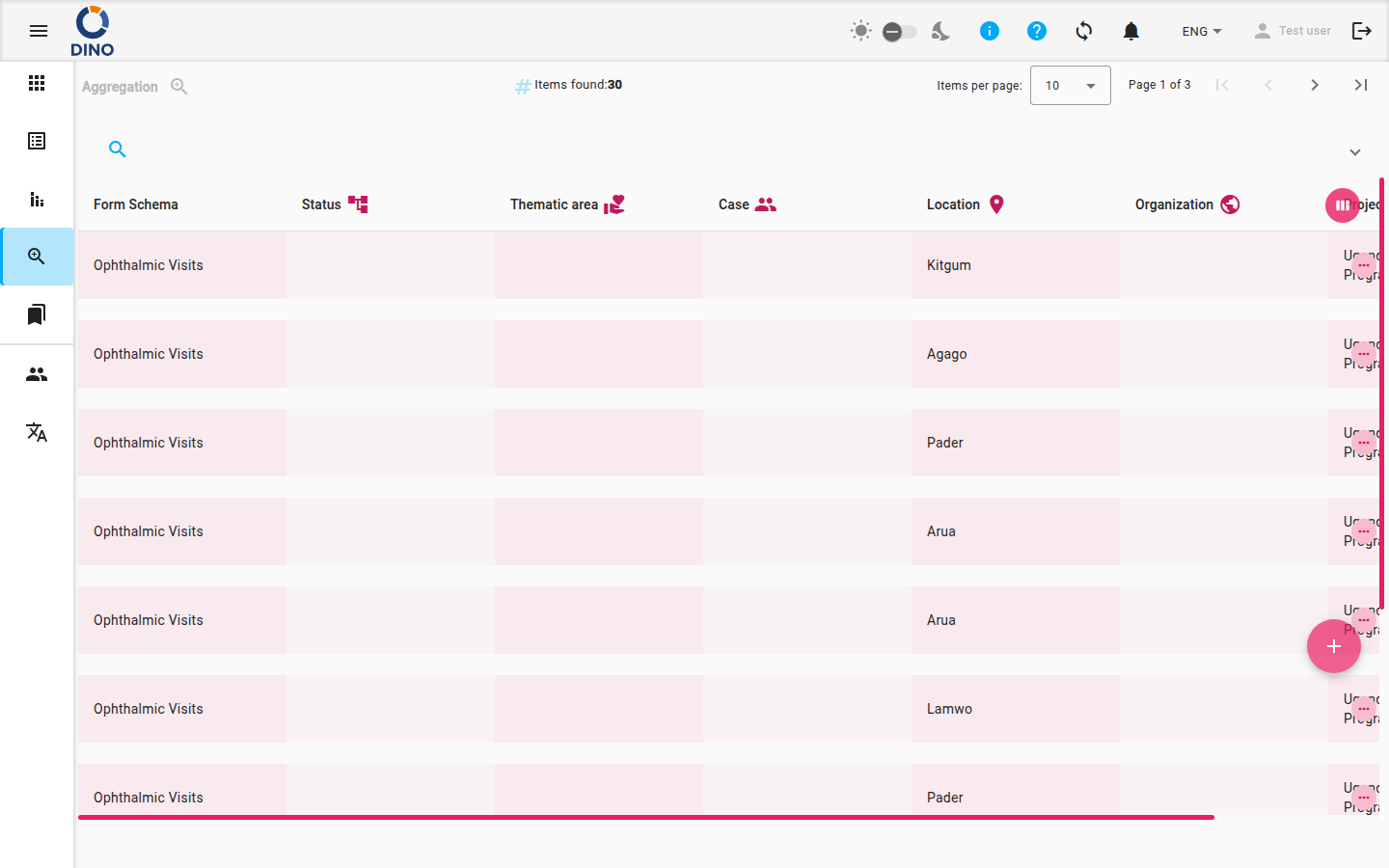This screenshot has height=868, width=1389.
Task: Open the Lamwo row more-options menu
Action: click(x=1364, y=709)
